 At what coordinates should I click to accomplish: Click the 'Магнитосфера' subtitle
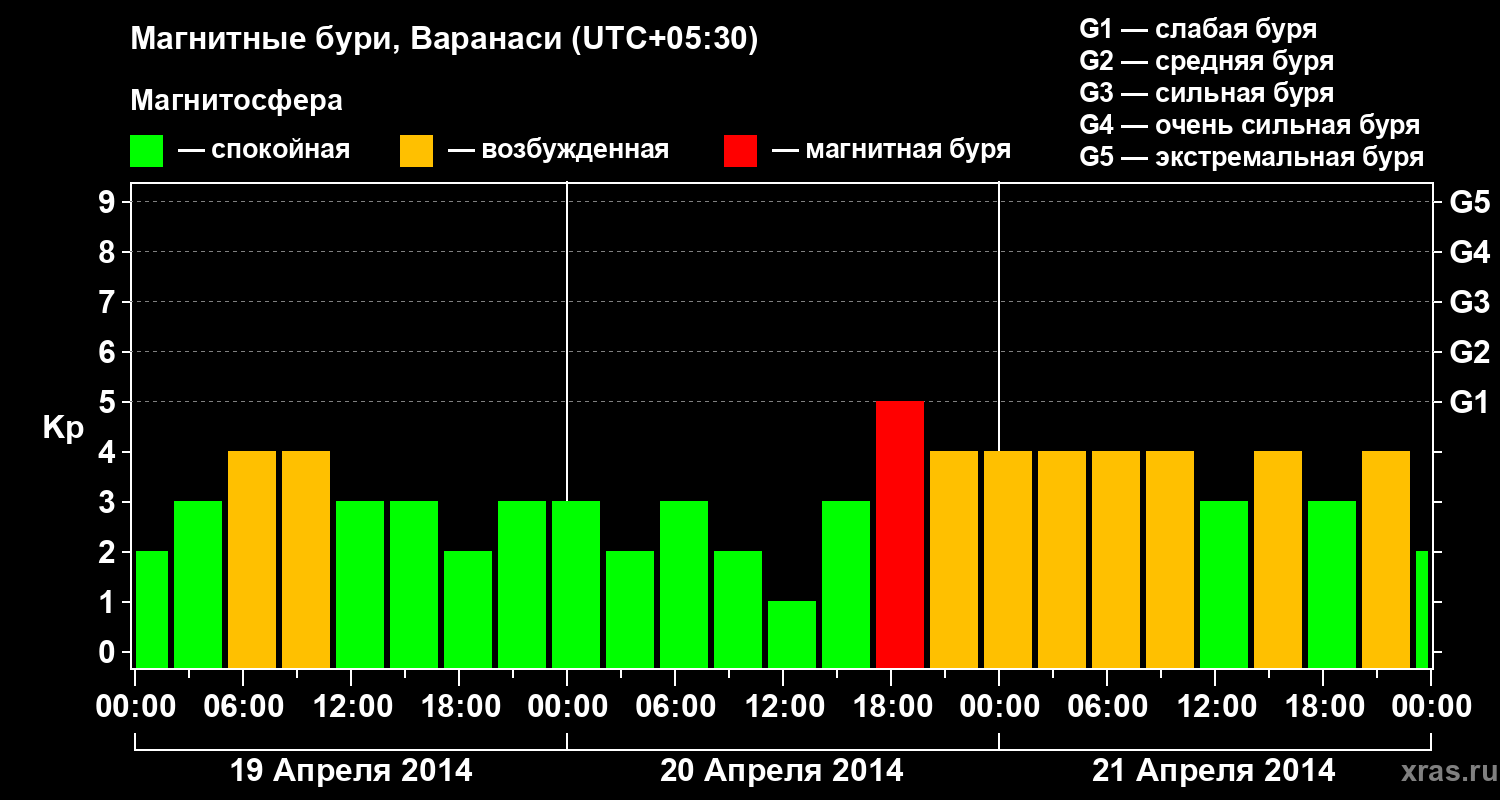(237, 101)
